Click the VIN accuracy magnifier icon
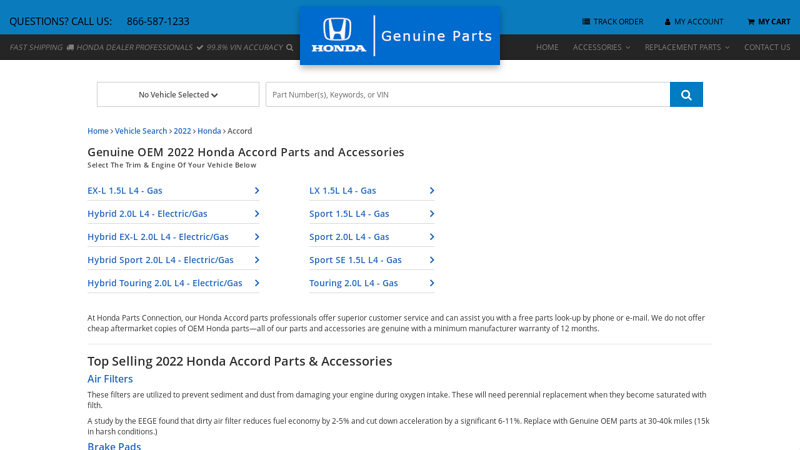 (290, 47)
